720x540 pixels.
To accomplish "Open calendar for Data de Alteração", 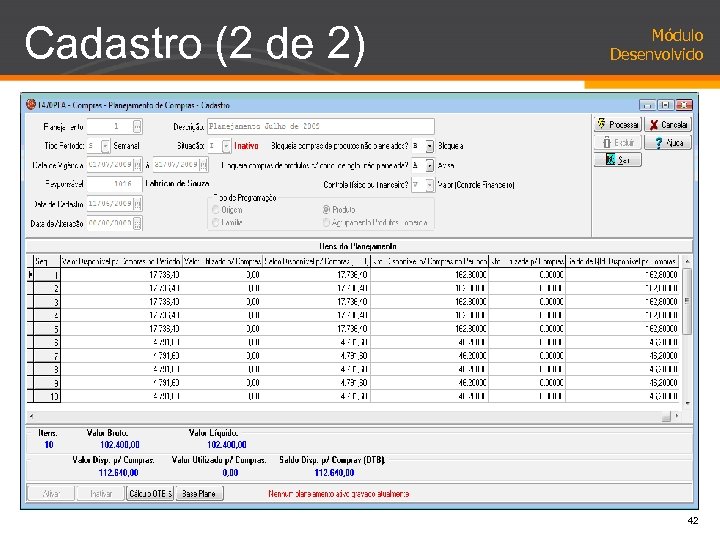I will (x=137, y=223).
